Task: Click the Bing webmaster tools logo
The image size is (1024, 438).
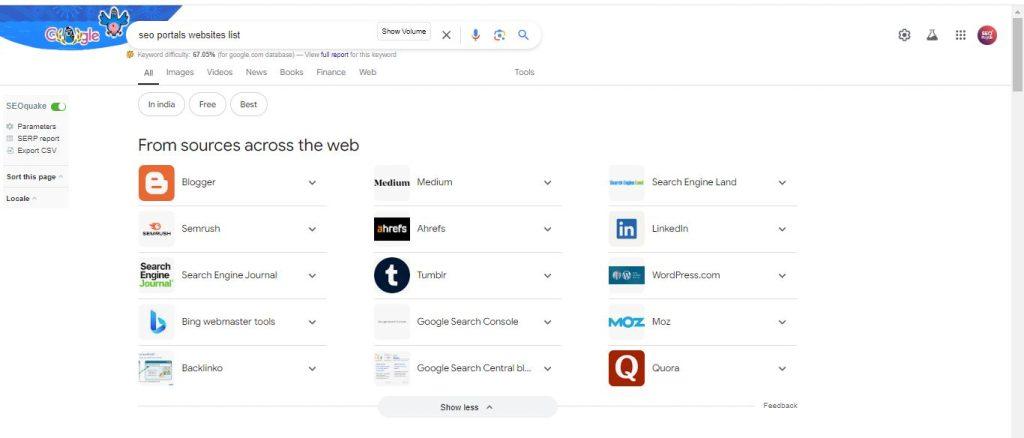Action: point(157,322)
